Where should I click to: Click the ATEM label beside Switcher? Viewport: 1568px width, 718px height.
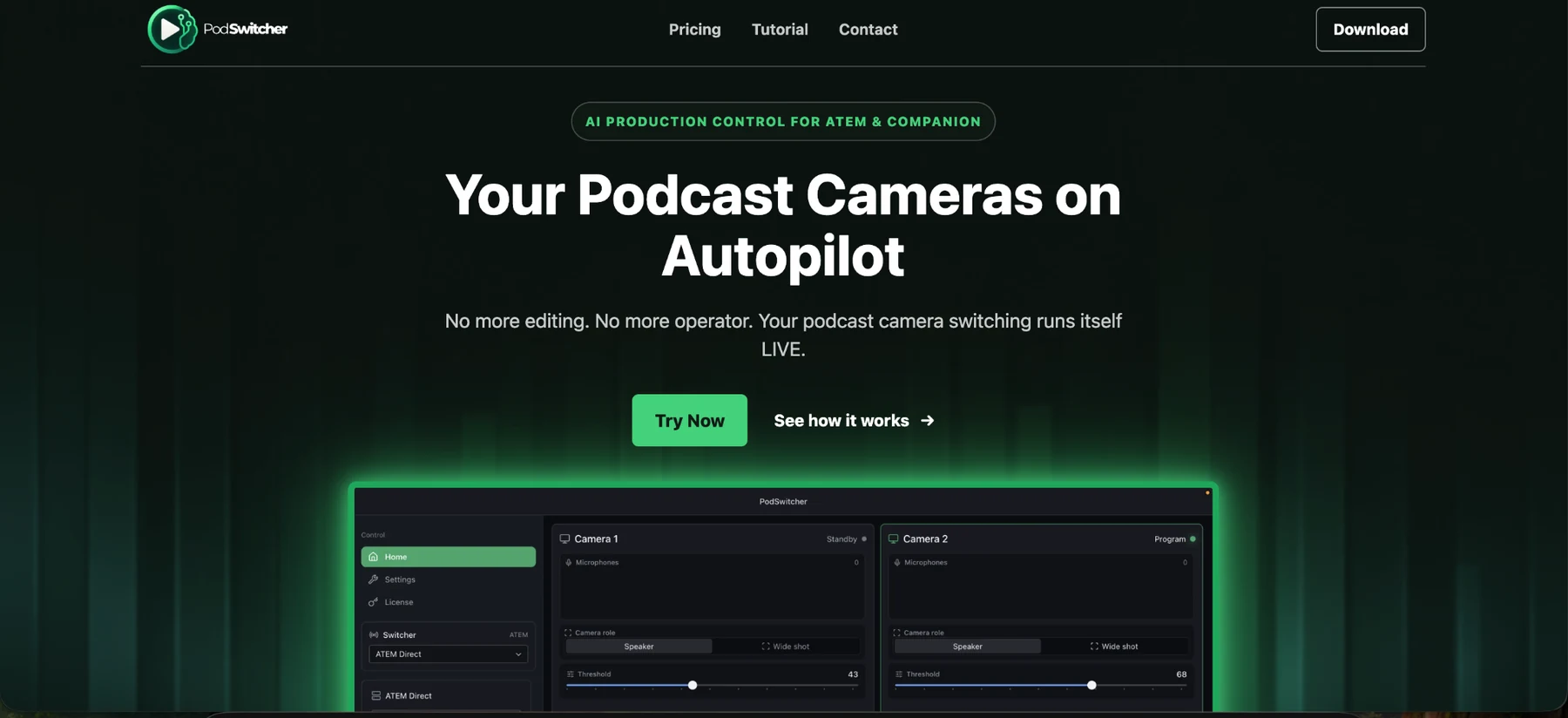(x=518, y=635)
